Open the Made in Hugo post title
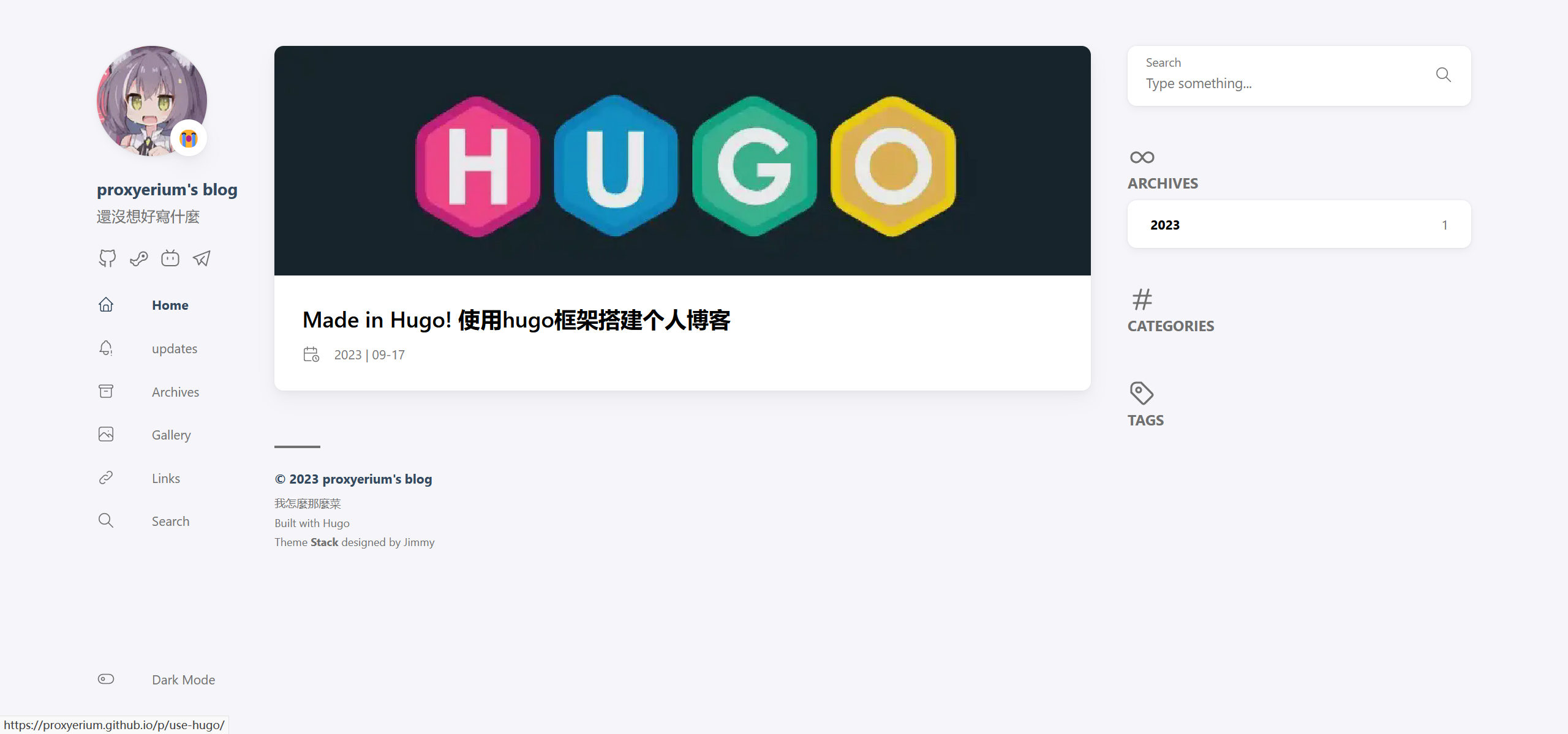The image size is (1568, 734). tap(516, 320)
